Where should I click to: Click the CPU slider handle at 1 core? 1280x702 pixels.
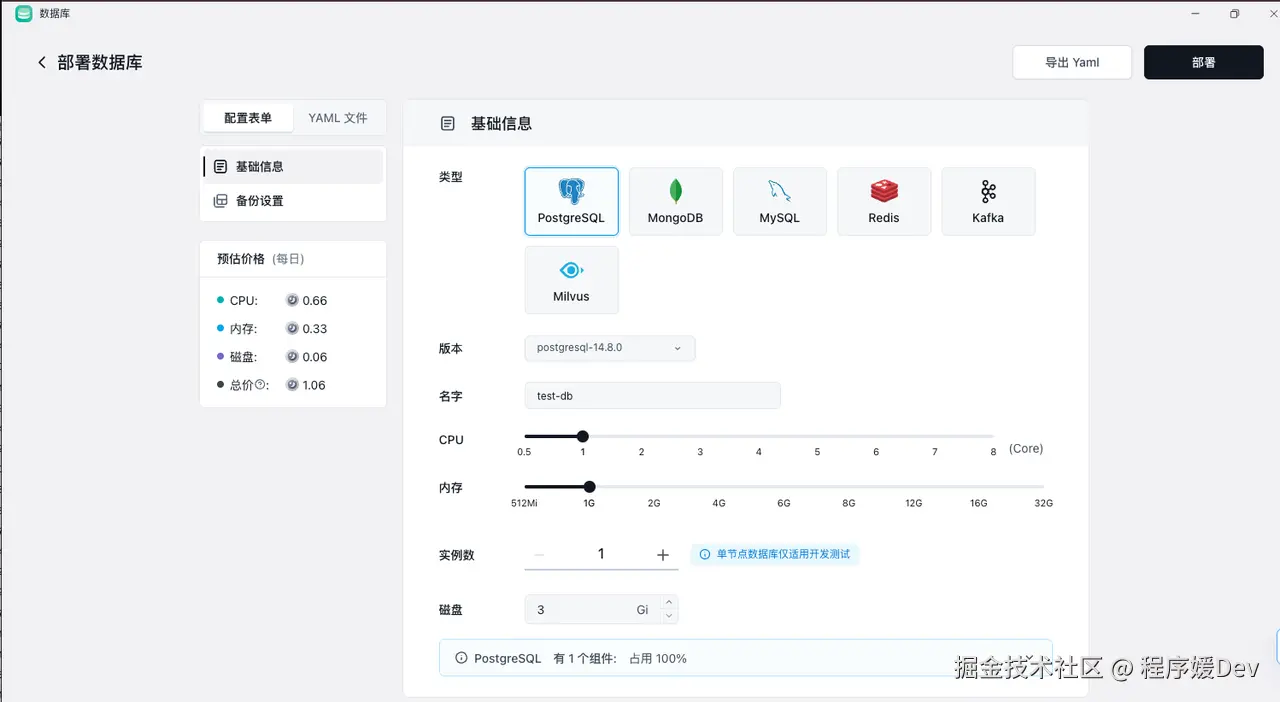tap(583, 436)
